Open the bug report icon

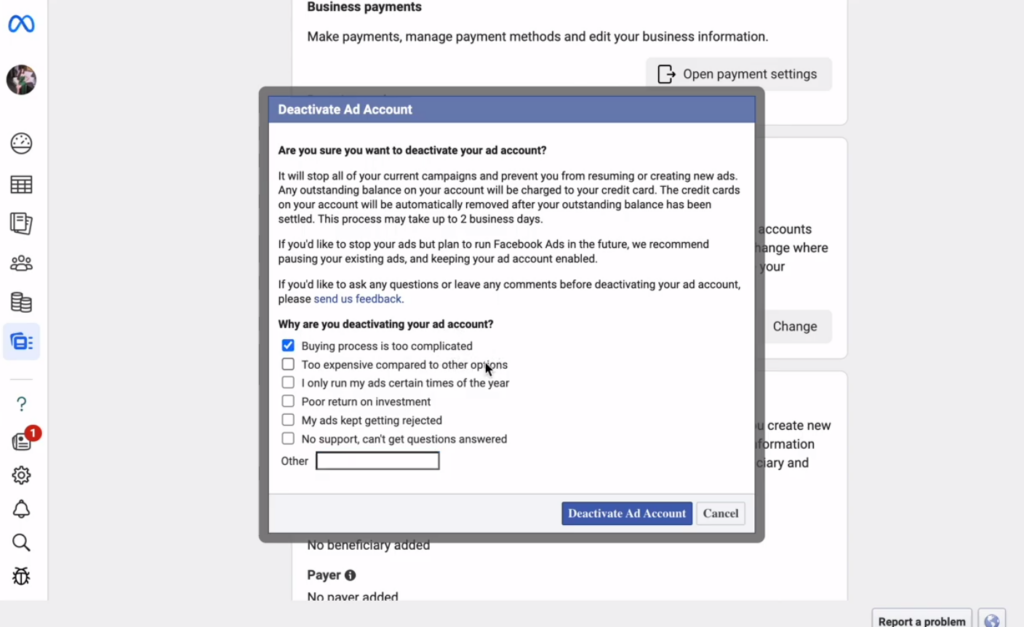click(x=21, y=576)
